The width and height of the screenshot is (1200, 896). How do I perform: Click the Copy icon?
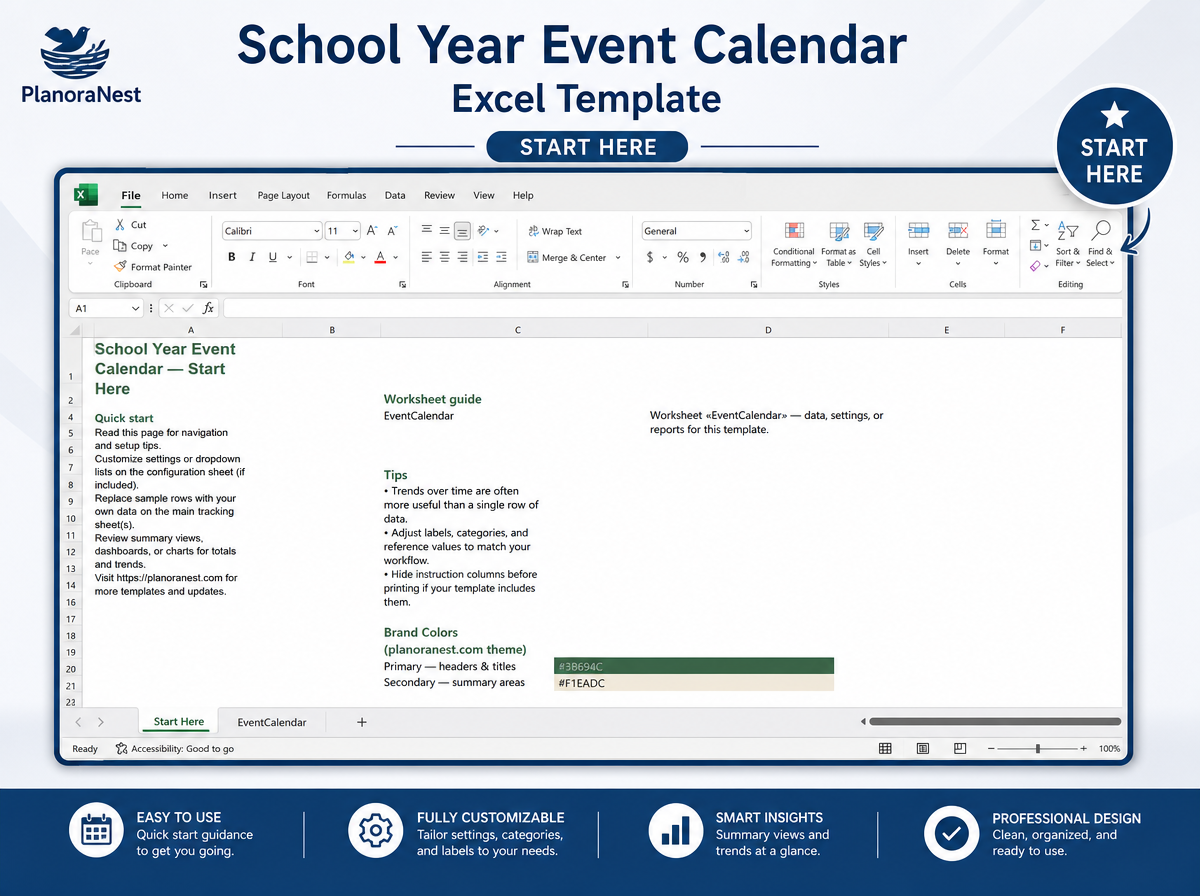pos(120,246)
